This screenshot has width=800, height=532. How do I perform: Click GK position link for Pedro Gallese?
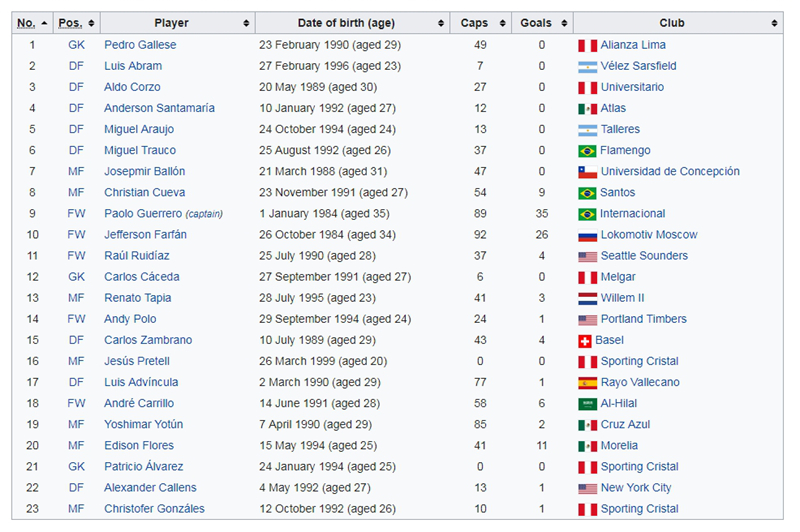point(77,45)
